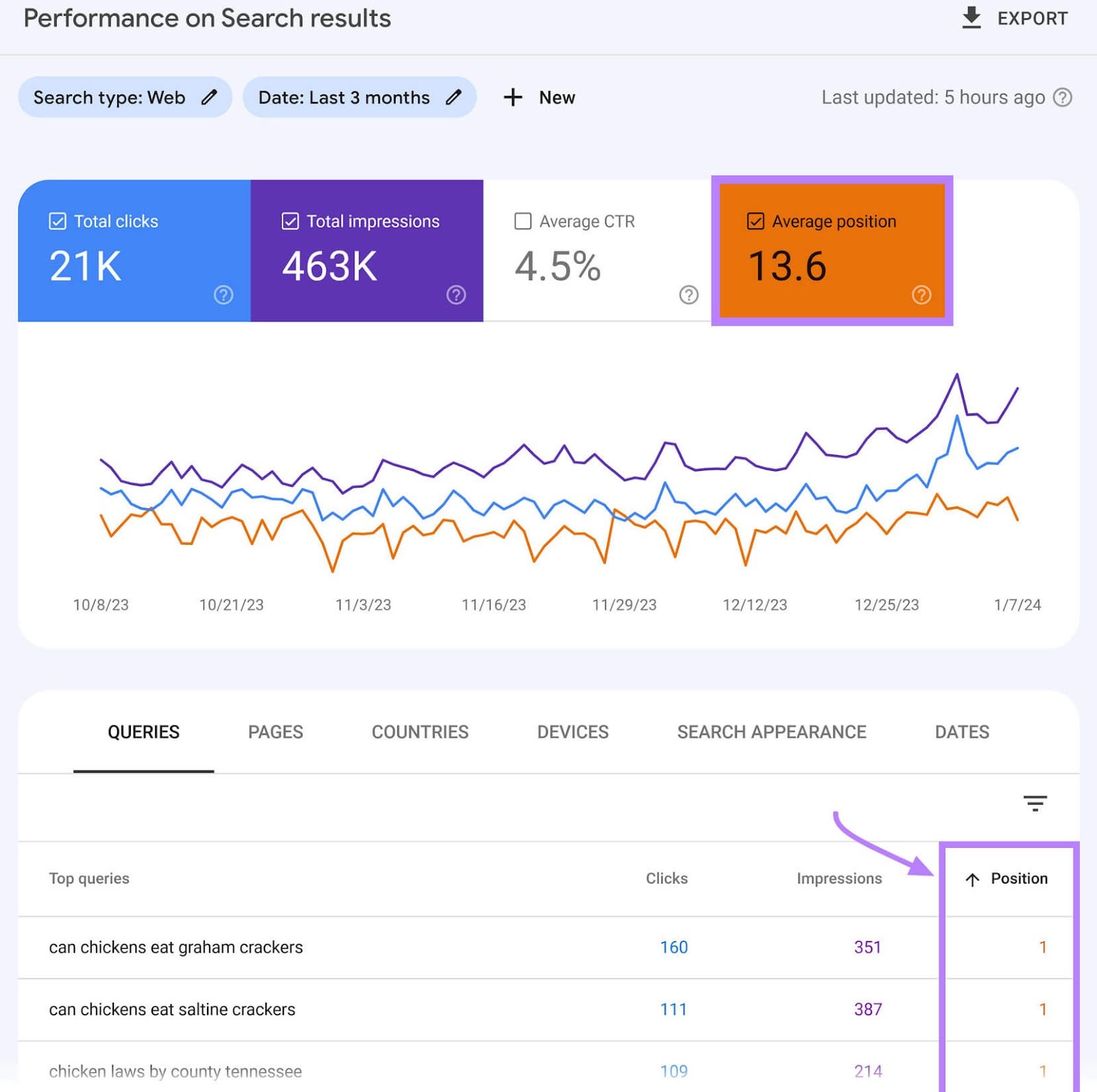Click the 160 clicks link for graham crackers query
The height and width of the screenshot is (1092, 1097).
[673, 947]
